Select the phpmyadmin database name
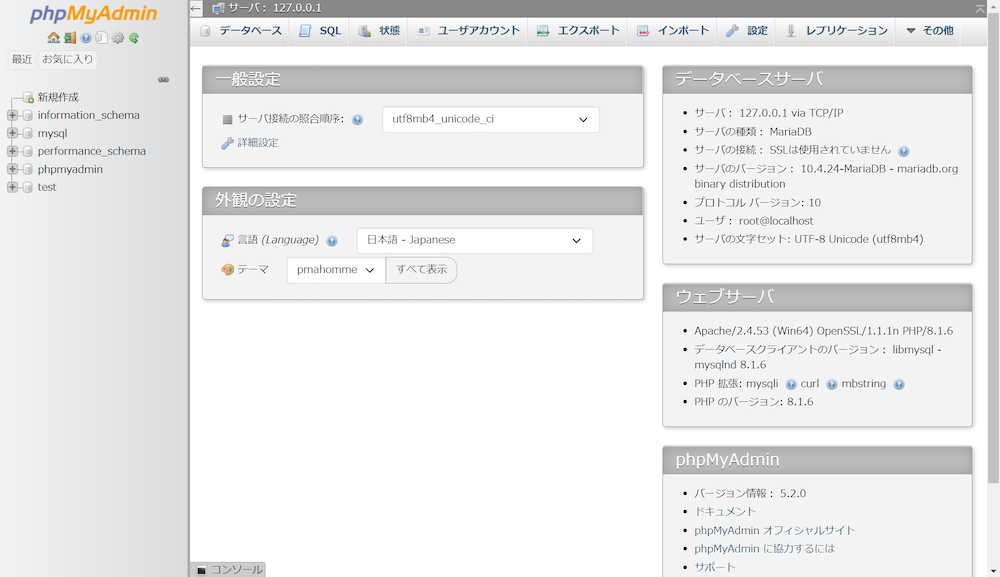Viewport: 1000px width, 577px height. click(x=70, y=169)
